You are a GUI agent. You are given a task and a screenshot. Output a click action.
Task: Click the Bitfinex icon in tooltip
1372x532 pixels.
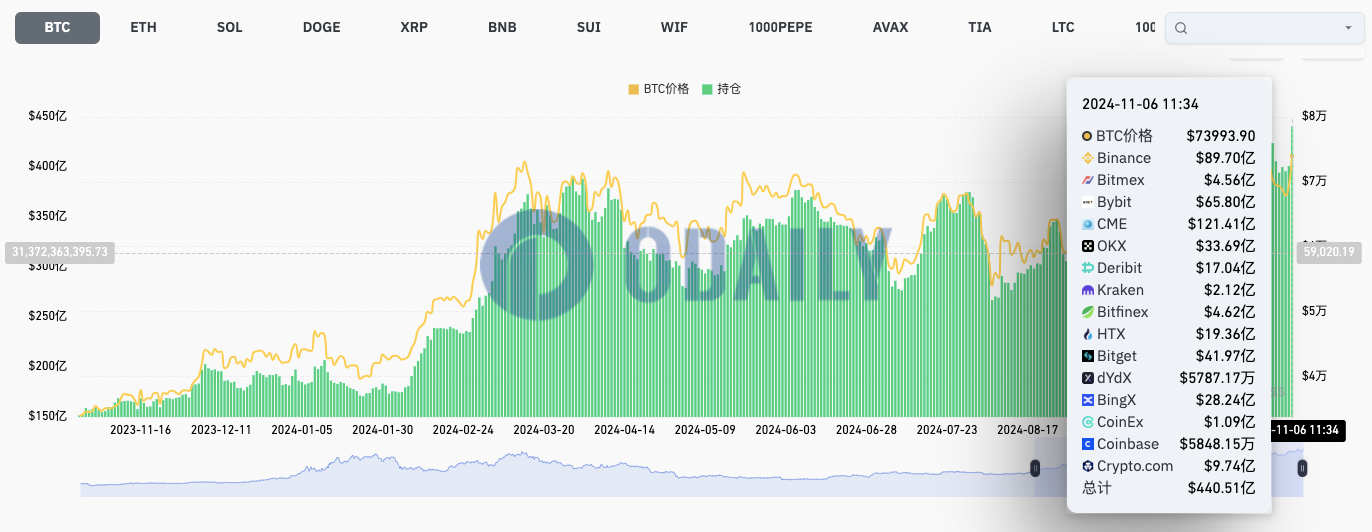[1088, 312]
